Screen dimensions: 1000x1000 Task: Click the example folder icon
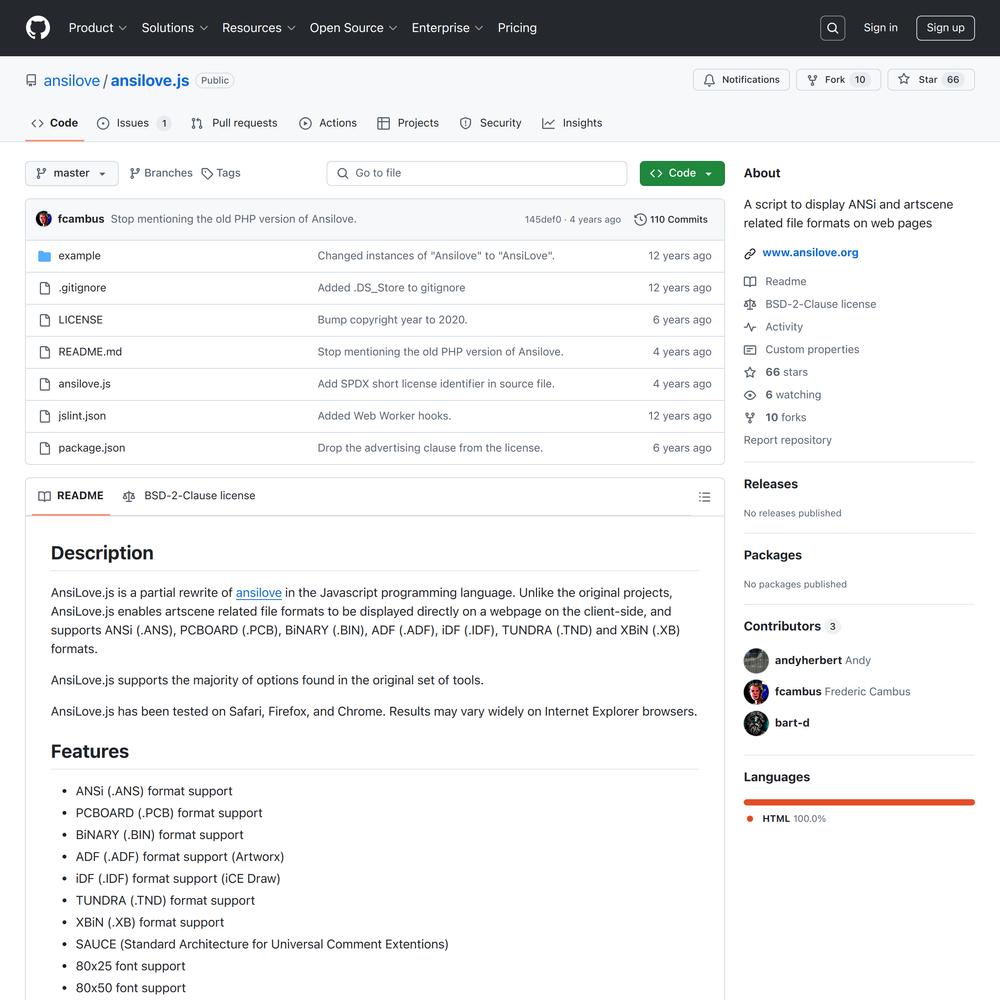point(45,256)
